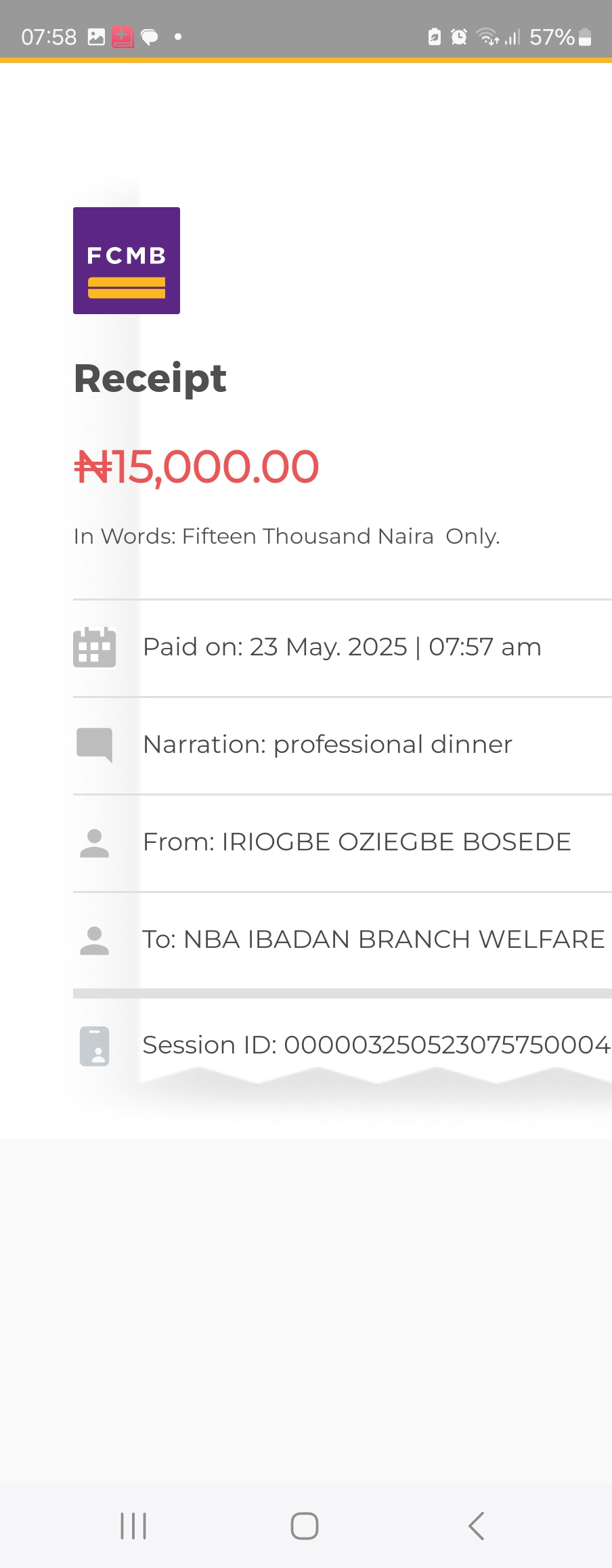
Task: Open the Android recent apps button
Action: (133, 1526)
